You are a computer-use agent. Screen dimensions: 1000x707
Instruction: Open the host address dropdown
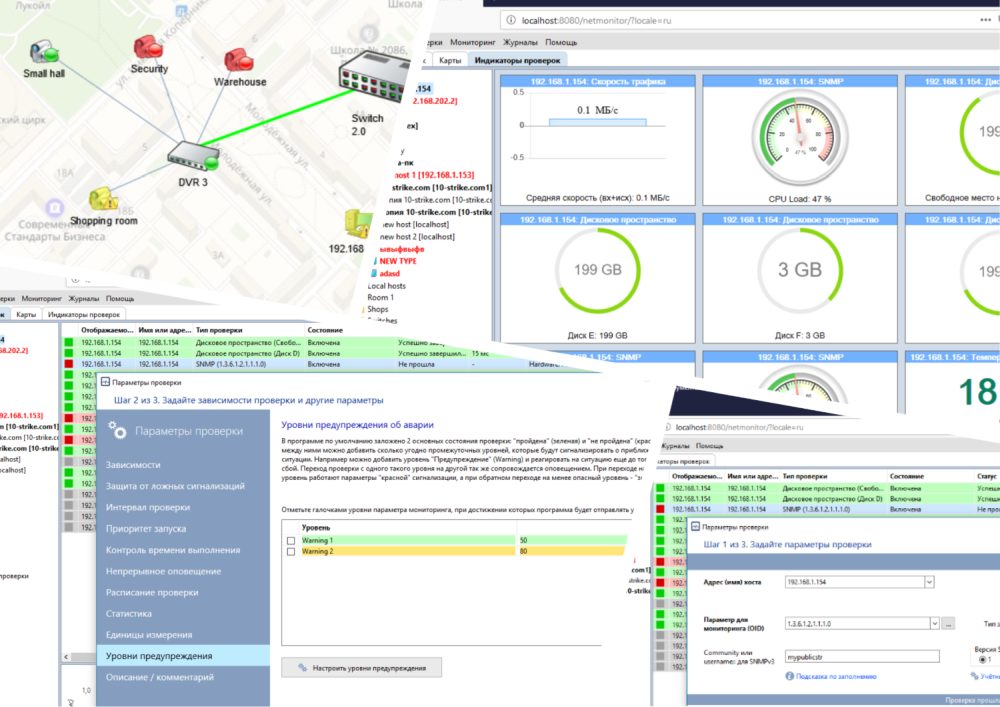coord(930,581)
